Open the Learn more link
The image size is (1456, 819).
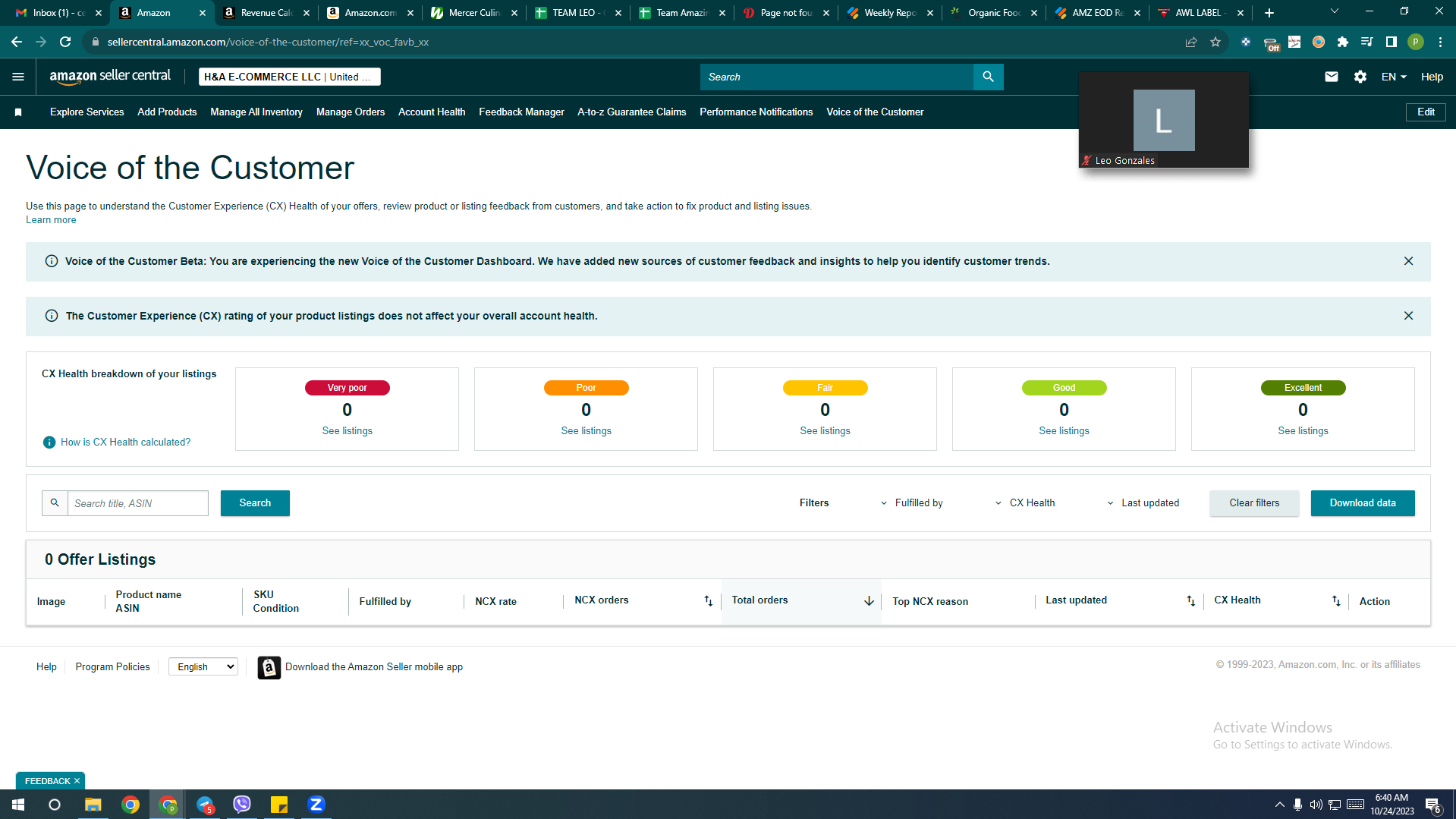pyautogui.click(x=51, y=220)
